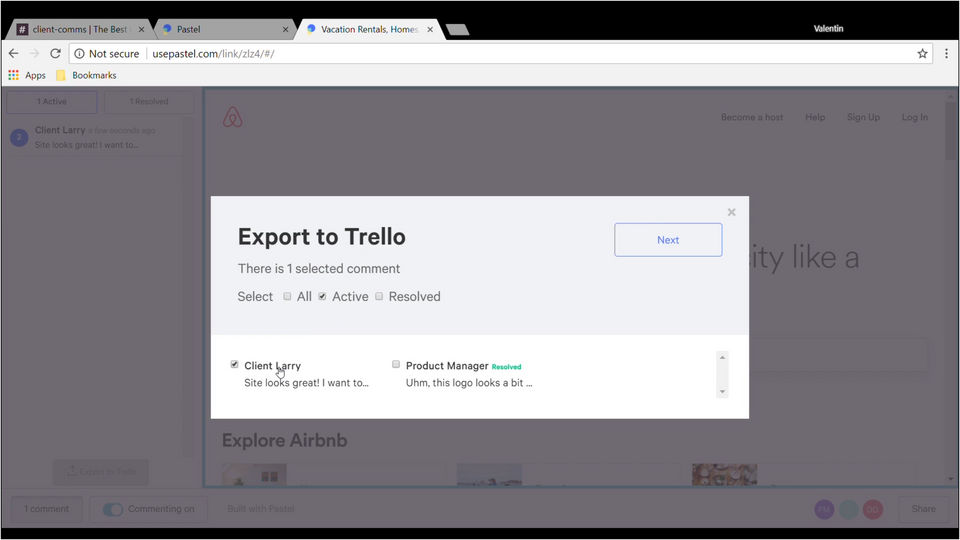Click the Export to Trello sidebar button

(x=101, y=471)
